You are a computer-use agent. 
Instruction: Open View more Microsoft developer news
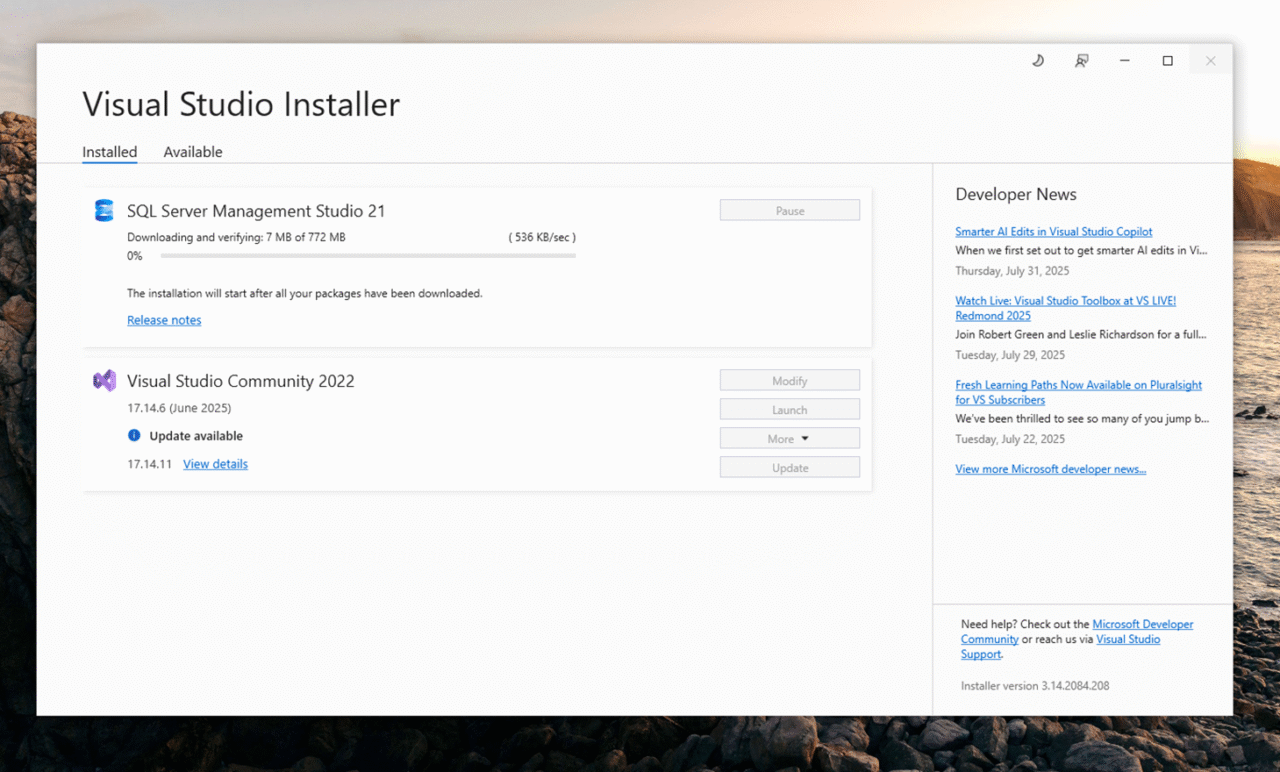1051,469
